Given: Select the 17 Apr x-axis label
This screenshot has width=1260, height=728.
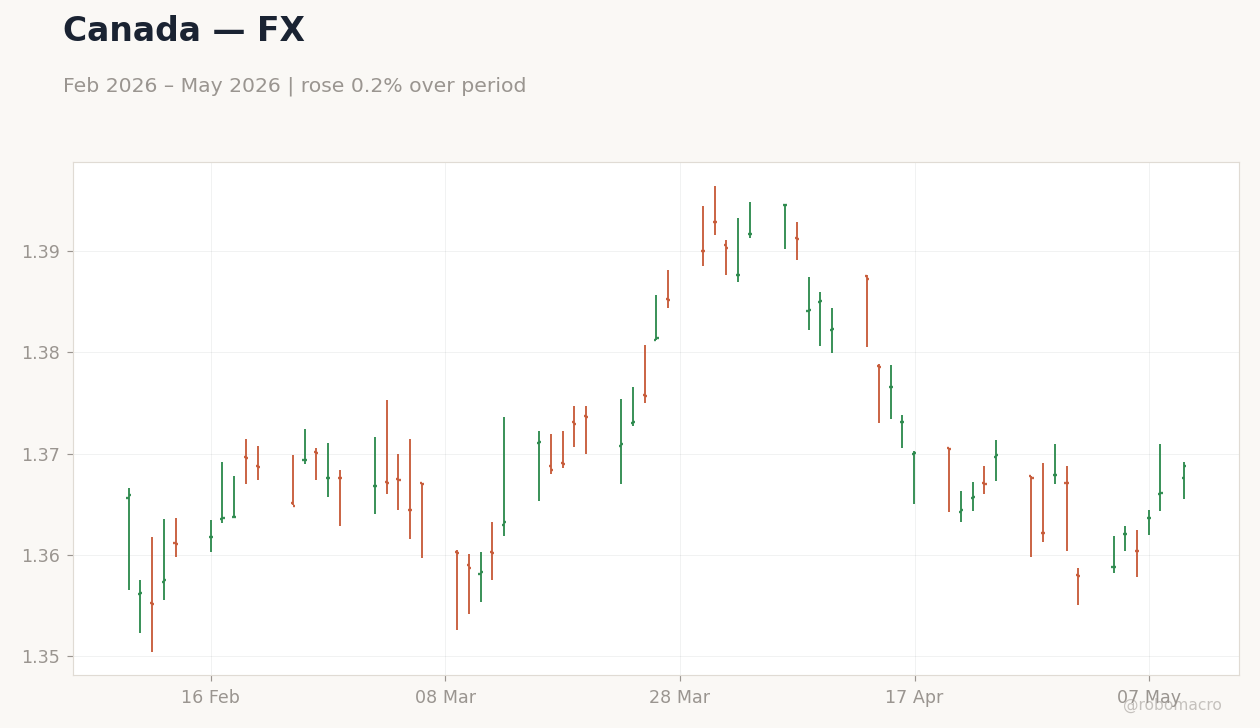Looking at the screenshot, I should coord(914,698).
